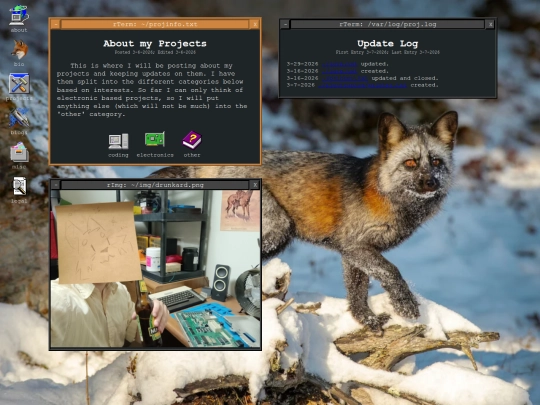Click the 'About my Projects' heading

155,43
